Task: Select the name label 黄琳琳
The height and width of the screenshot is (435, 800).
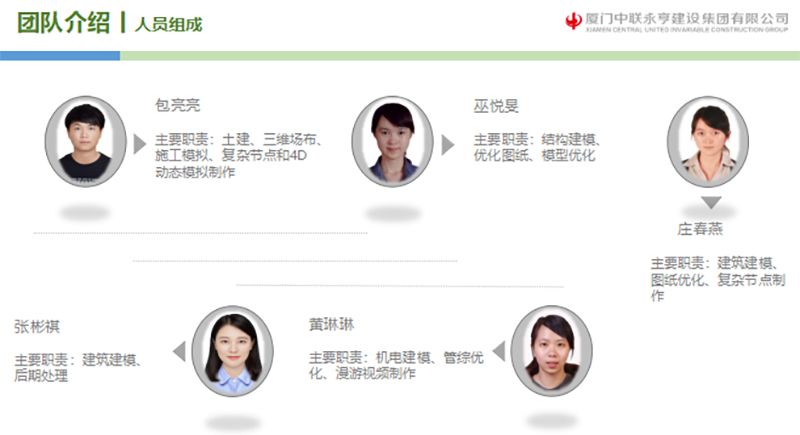Action: (x=331, y=324)
